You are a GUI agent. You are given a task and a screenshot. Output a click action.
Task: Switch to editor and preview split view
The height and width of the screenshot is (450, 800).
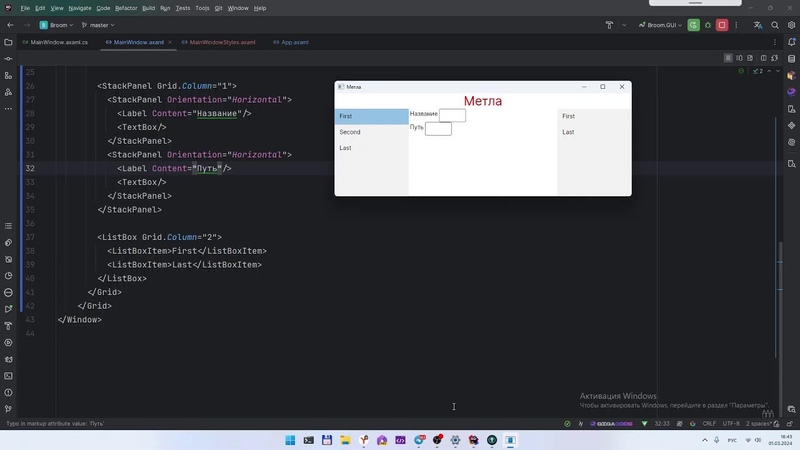click(x=739, y=58)
